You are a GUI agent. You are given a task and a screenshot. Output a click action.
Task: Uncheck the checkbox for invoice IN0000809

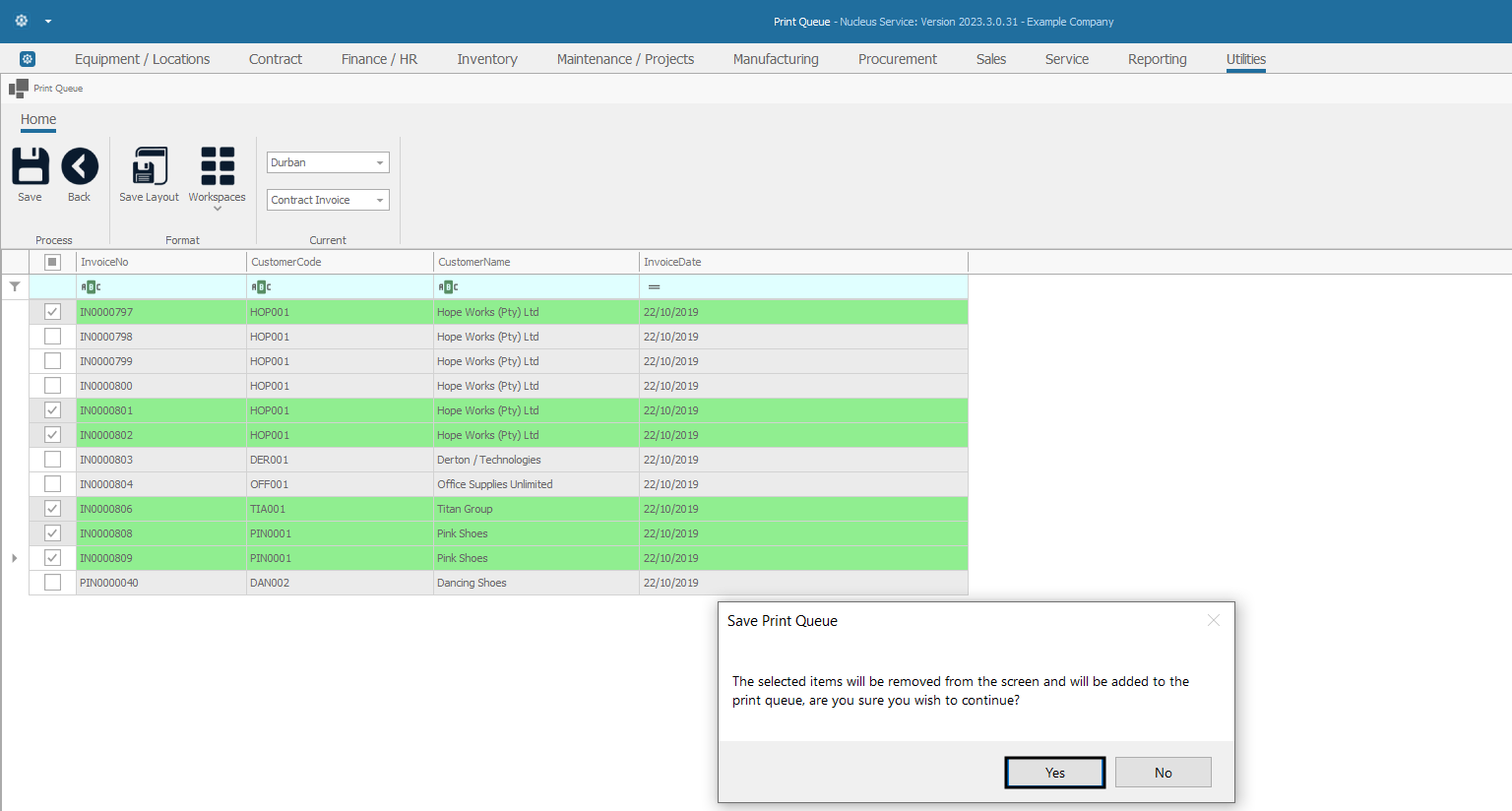53,558
